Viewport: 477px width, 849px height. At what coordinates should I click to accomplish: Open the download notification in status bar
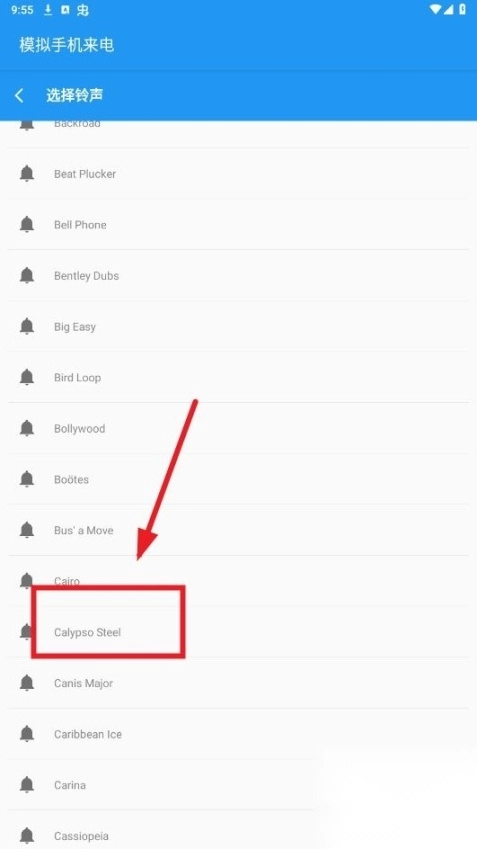coord(48,10)
